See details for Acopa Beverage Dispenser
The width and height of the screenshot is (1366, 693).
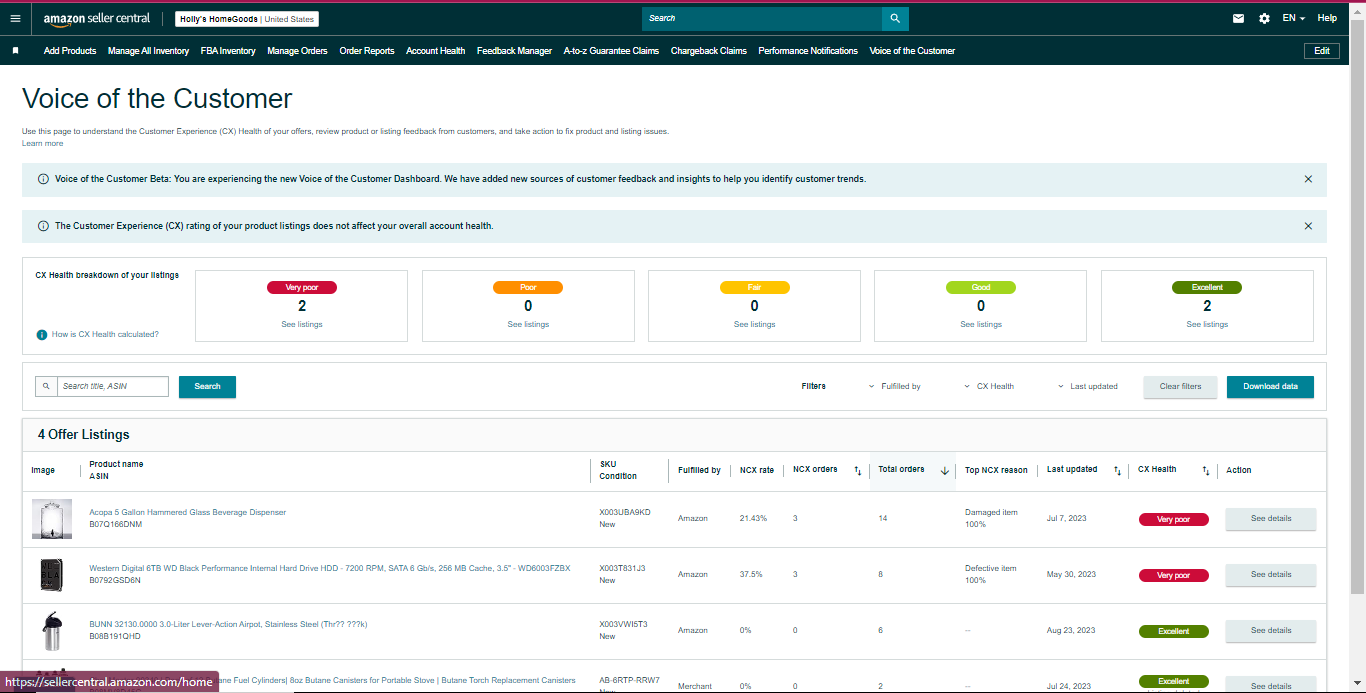tap(1271, 519)
